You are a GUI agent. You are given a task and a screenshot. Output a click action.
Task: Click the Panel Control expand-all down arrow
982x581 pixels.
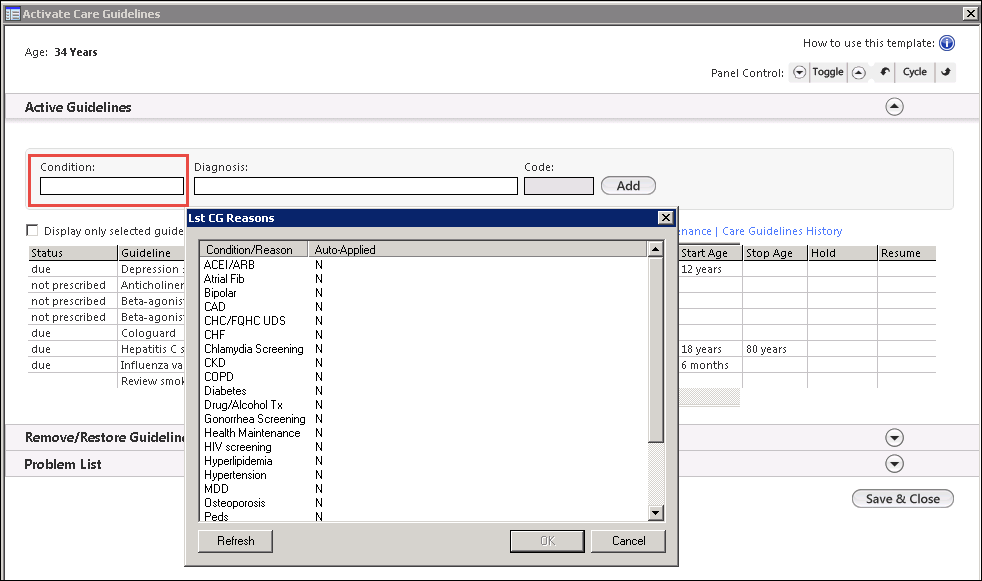click(798, 73)
